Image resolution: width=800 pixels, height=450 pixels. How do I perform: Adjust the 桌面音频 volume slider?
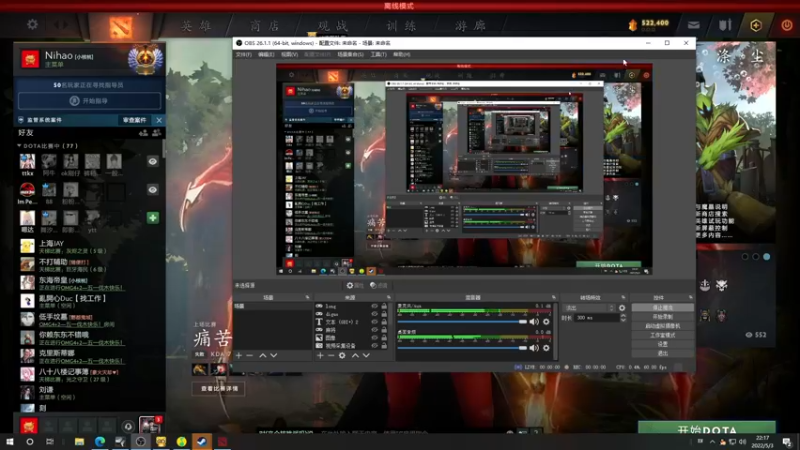(x=462, y=348)
